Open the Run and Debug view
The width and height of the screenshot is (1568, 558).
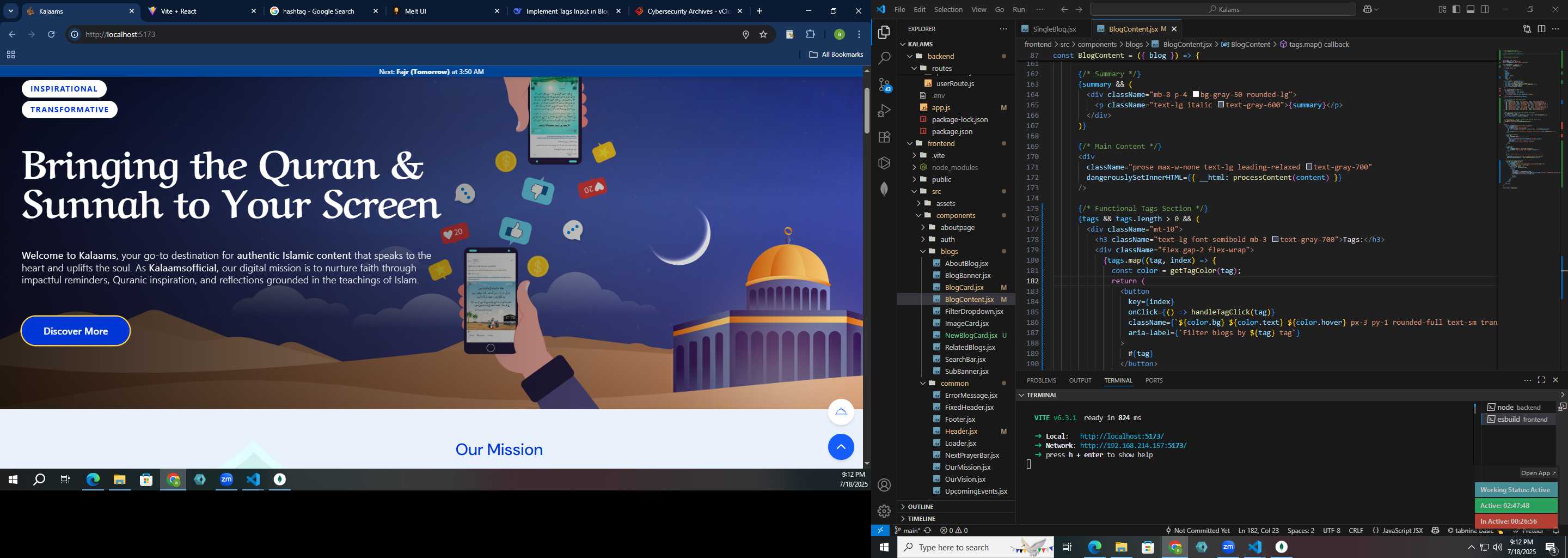pos(884,111)
